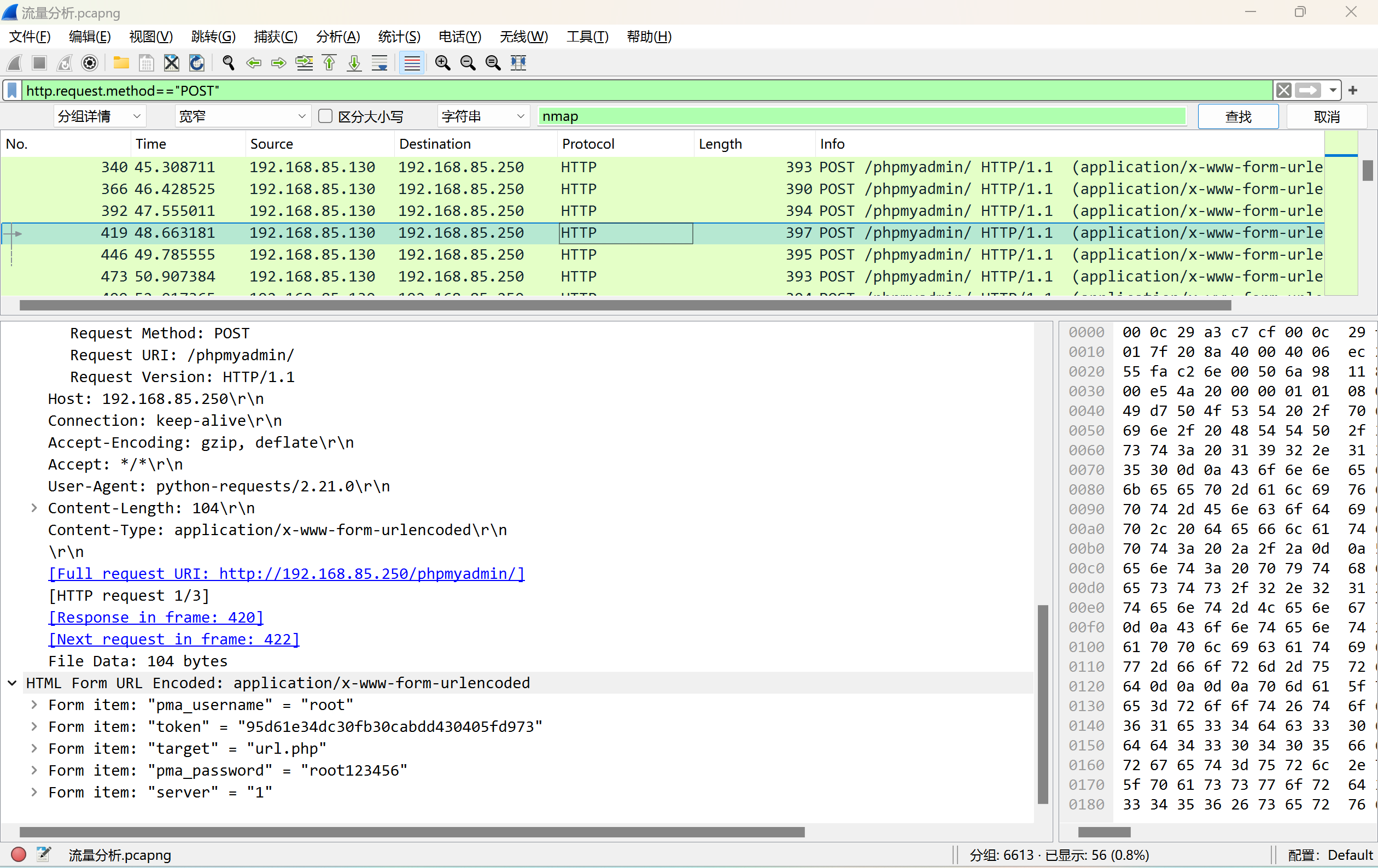The height and width of the screenshot is (868, 1378).
Task: Open the 统计(S) menu
Action: [399, 37]
